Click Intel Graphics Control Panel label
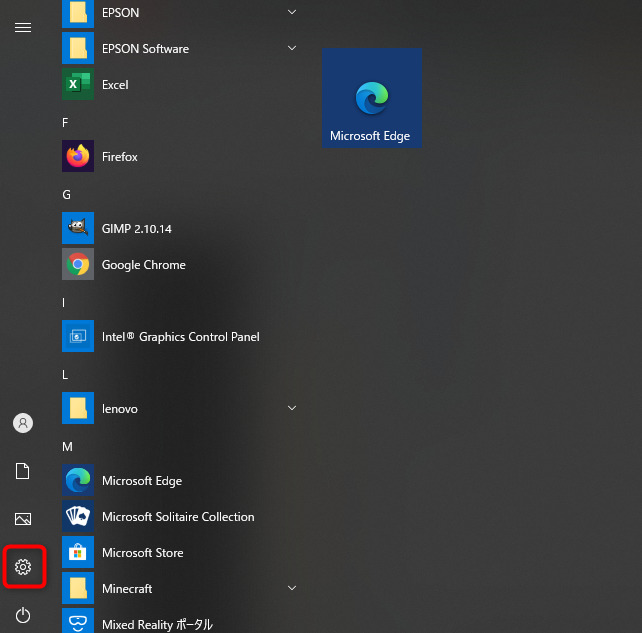Image resolution: width=642 pixels, height=633 pixels. pyautogui.click(x=181, y=337)
